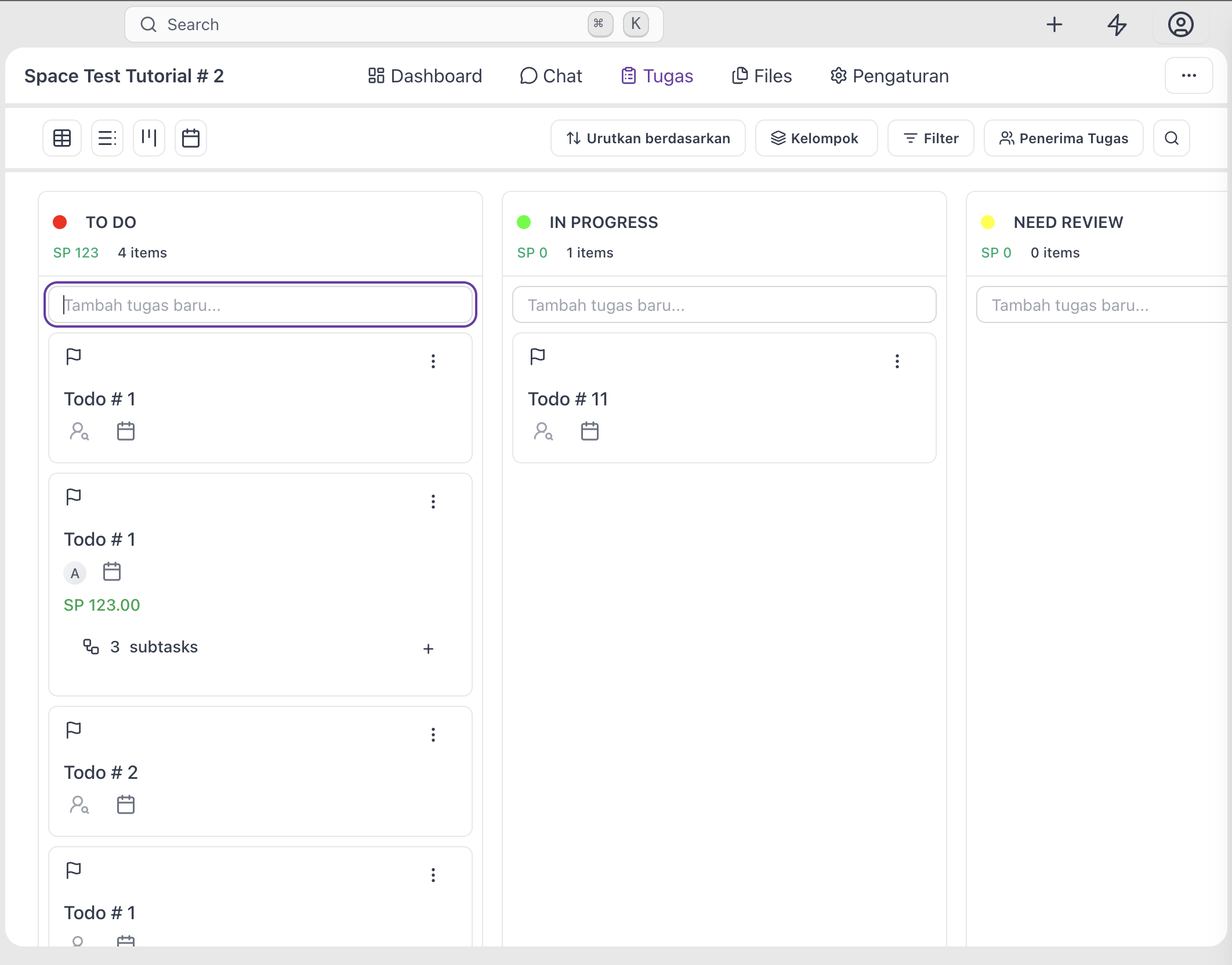Open Penerima Tugas assignee filter
Image resolution: width=1232 pixels, height=965 pixels.
tap(1063, 138)
